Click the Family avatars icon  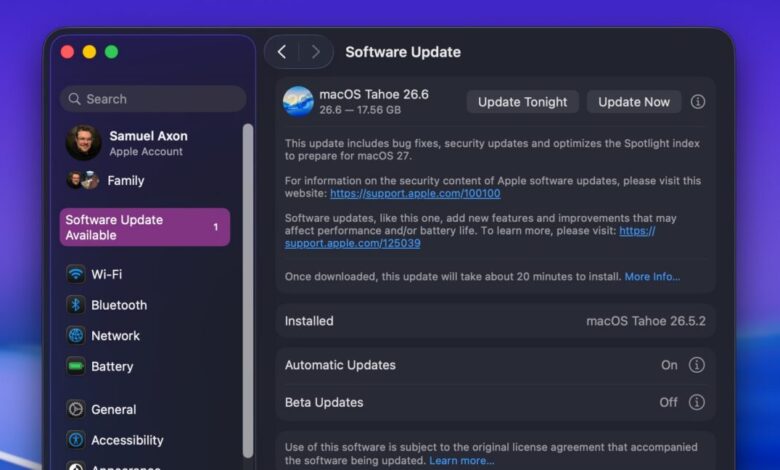point(83,180)
